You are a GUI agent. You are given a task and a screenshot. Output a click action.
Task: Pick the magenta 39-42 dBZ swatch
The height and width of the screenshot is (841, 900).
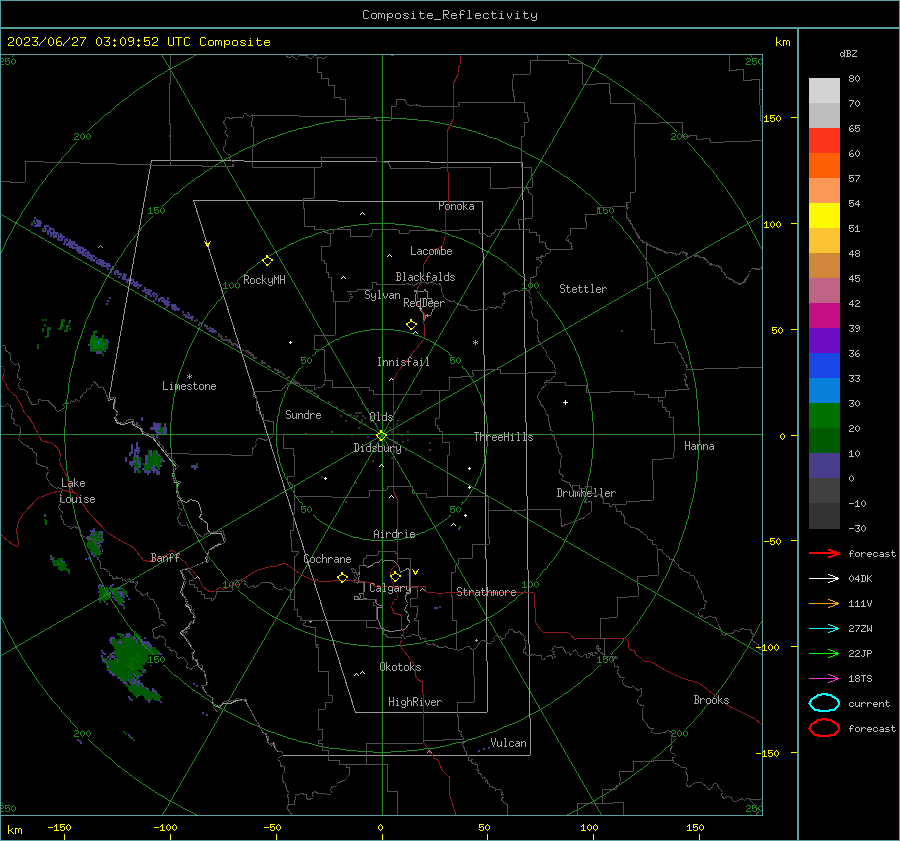824,316
